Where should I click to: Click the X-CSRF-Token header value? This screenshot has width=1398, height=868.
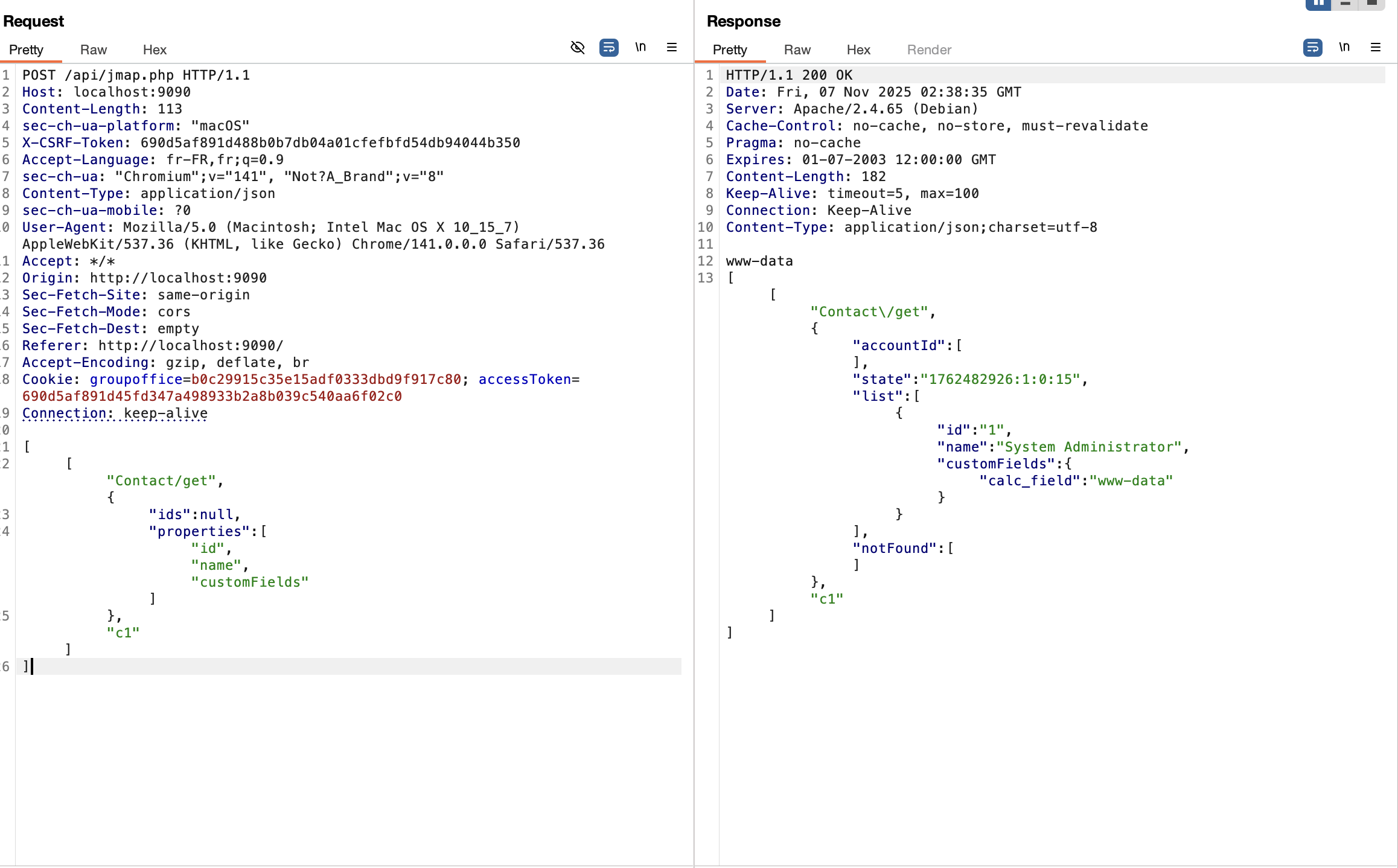point(330,142)
